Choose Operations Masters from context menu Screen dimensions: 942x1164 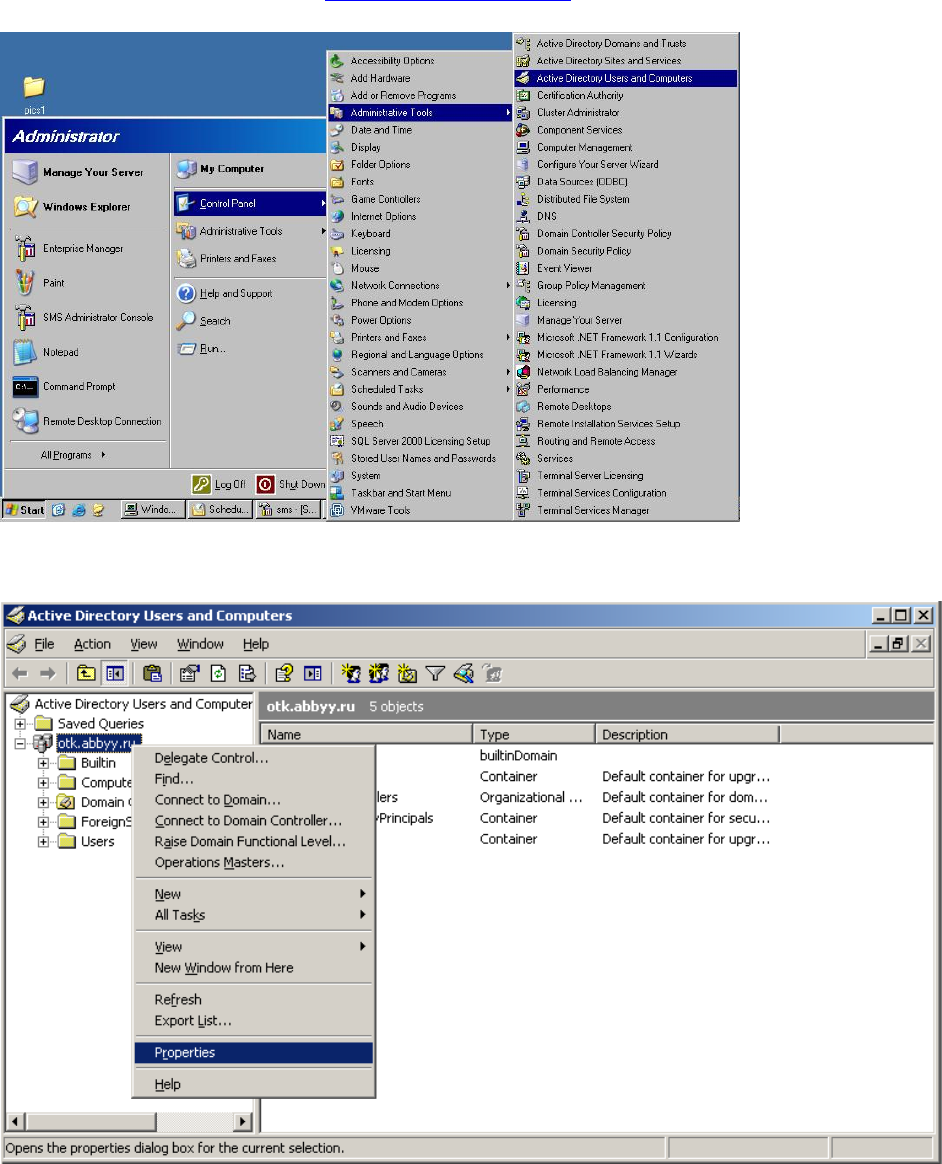coord(254,863)
